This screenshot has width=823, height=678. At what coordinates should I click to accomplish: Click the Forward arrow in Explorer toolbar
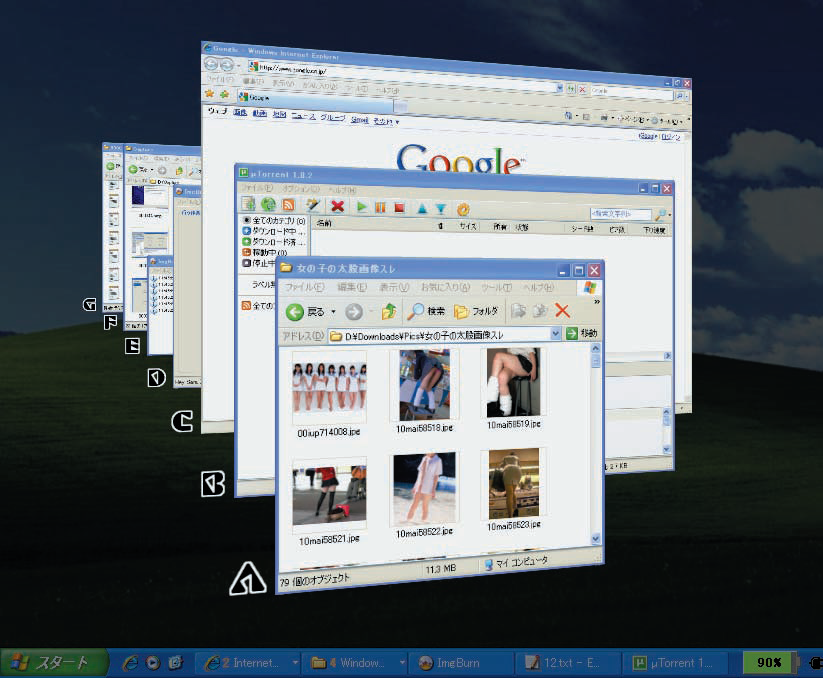[354, 312]
